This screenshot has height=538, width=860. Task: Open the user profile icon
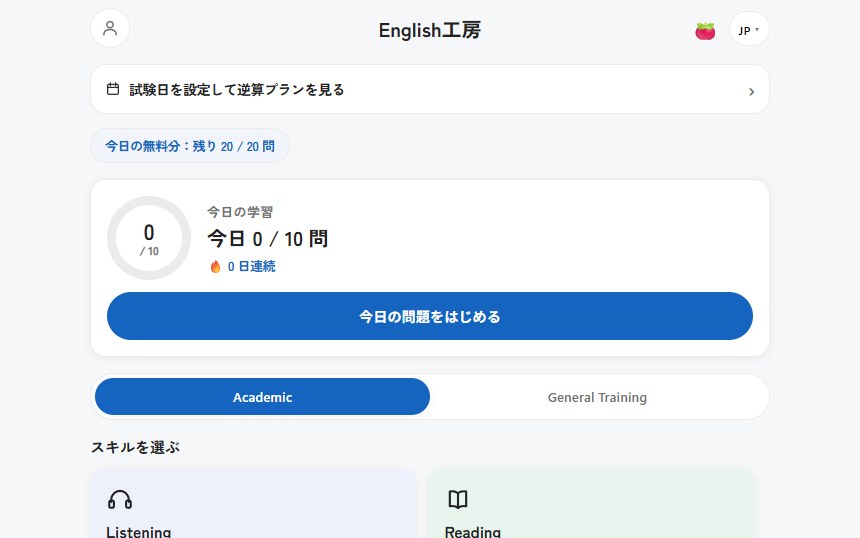110,28
